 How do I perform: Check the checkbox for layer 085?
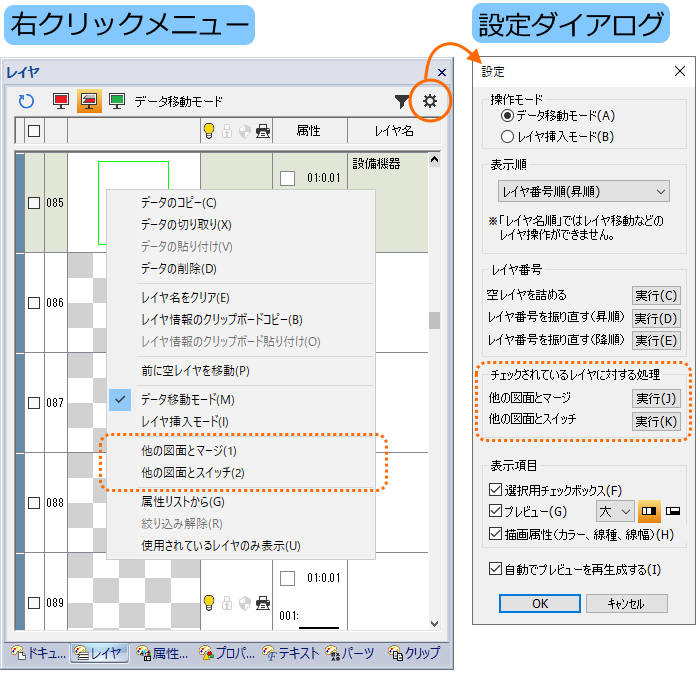(34, 203)
